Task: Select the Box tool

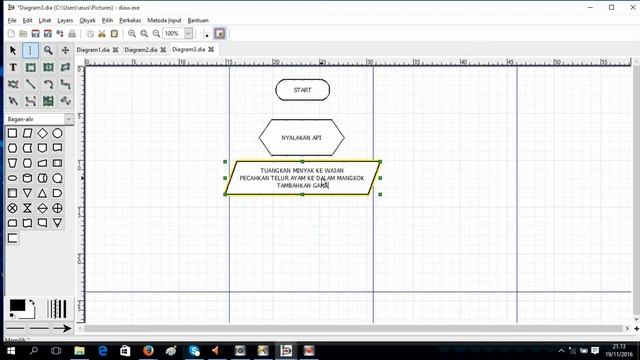Action: pyautogui.click(x=30, y=67)
